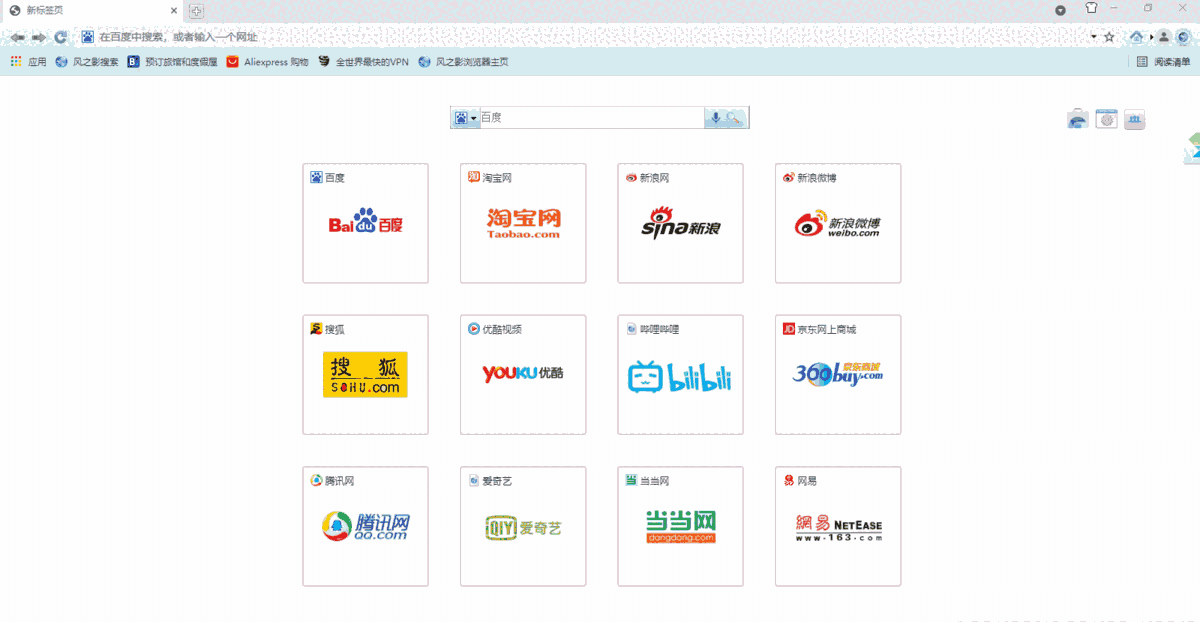Viewport: 1200px width, 622px height.
Task: Select the 新标签页 tab
Action: point(94,11)
